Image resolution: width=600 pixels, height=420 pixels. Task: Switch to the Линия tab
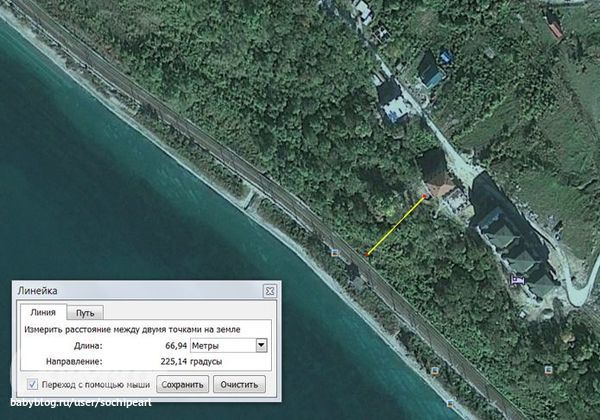click(36, 312)
